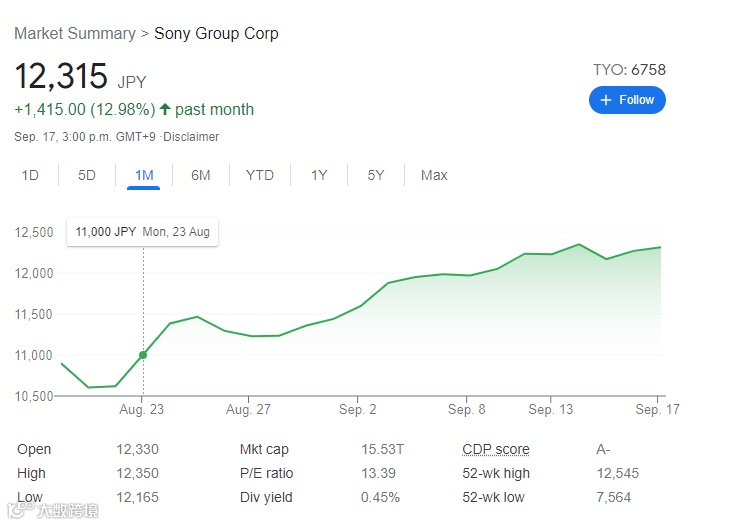Show the 6M chart range
The width and height of the screenshot is (746, 525).
click(201, 176)
